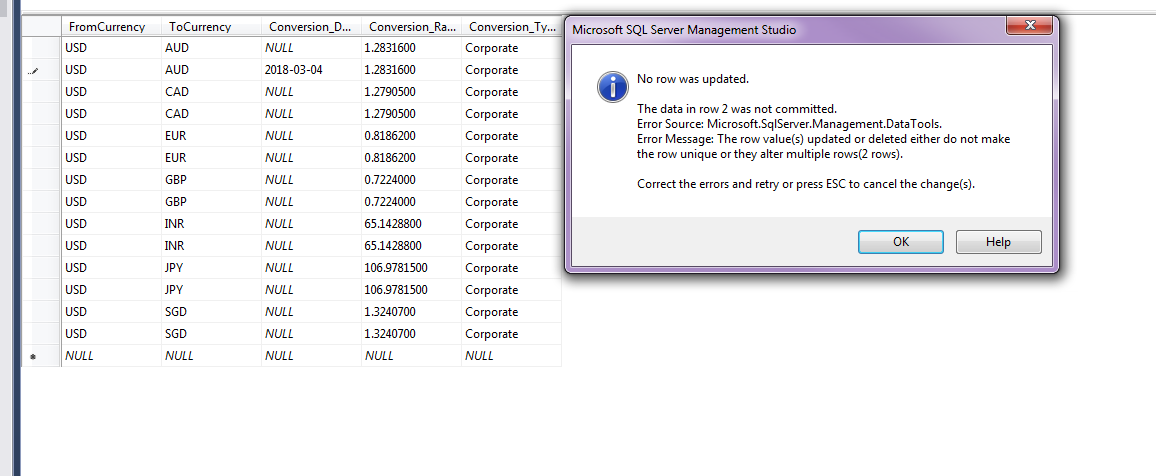Image resolution: width=1156 pixels, height=476 pixels.
Task: Close the Microsoft SQL Server Management Studio dialog
Action: tap(1030, 26)
